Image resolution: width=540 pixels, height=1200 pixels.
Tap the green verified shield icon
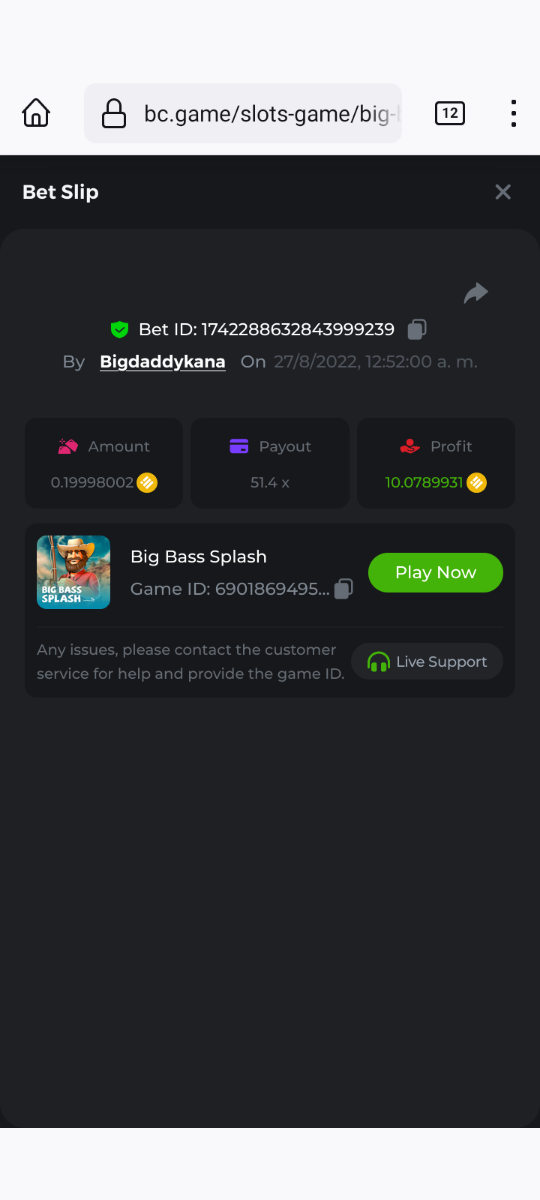pos(120,329)
